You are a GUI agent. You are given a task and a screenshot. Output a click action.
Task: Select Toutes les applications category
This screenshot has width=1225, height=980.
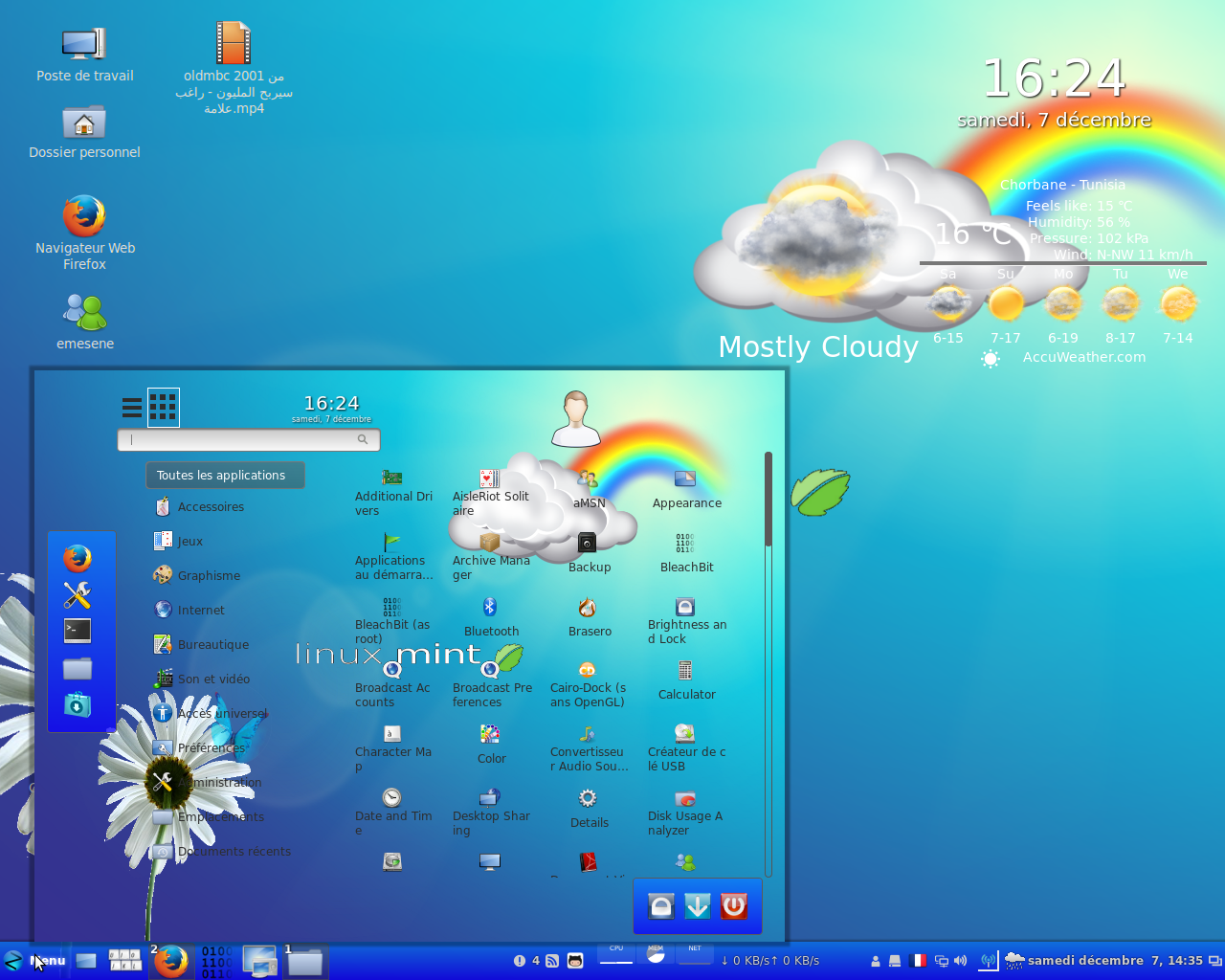[225, 475]
